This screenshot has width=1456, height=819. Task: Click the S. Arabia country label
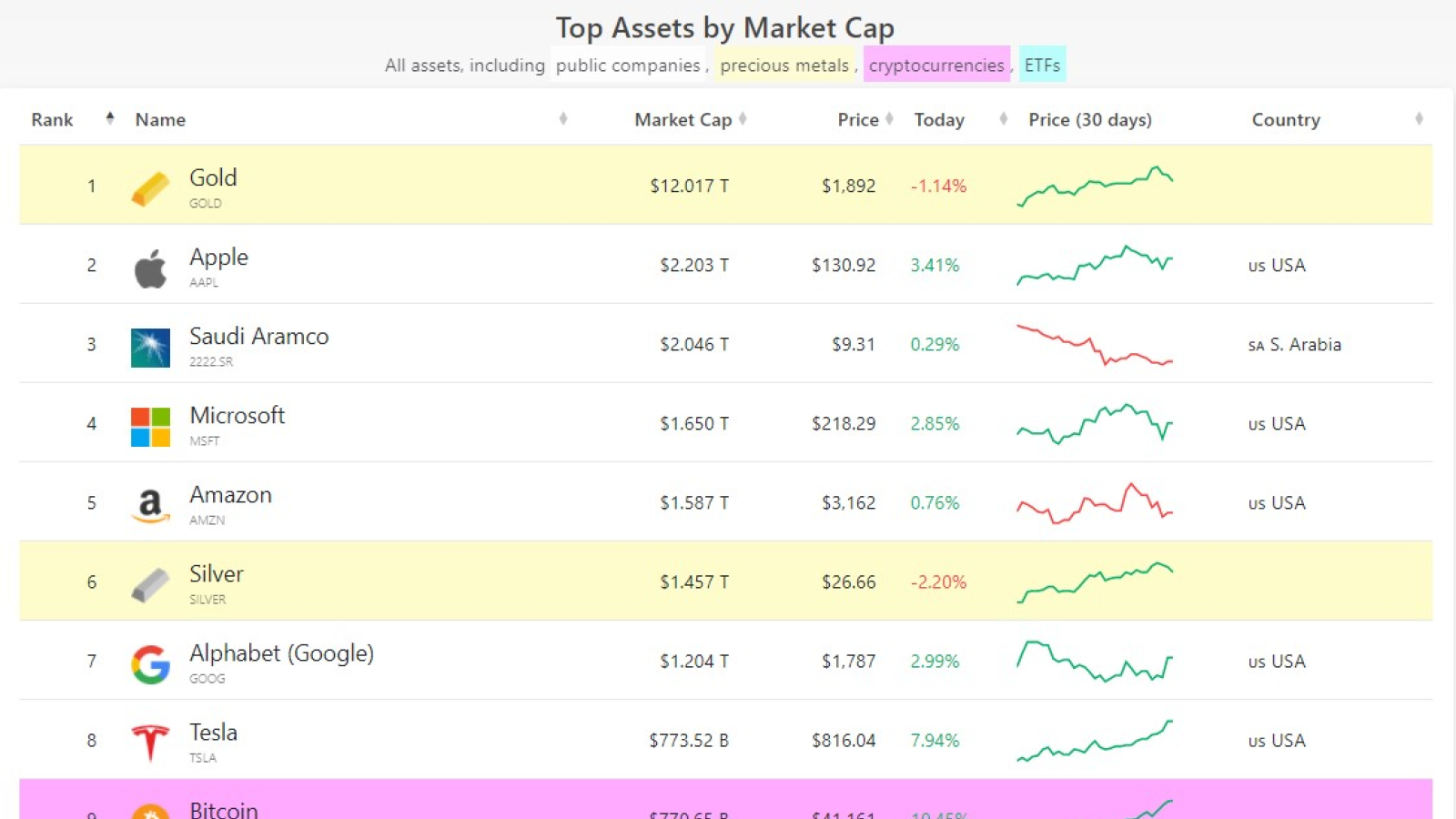[x=1294, y=344]
